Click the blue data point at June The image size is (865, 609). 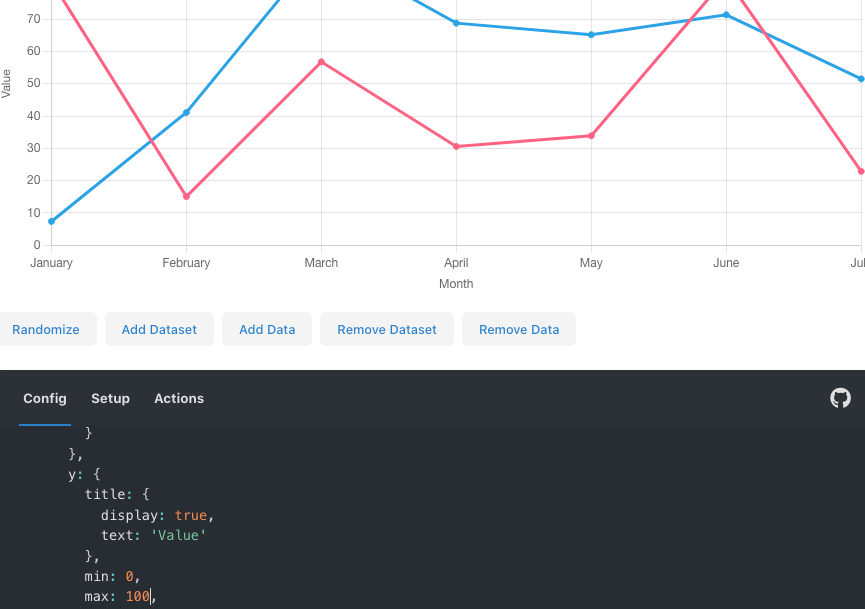click(727, 15)
